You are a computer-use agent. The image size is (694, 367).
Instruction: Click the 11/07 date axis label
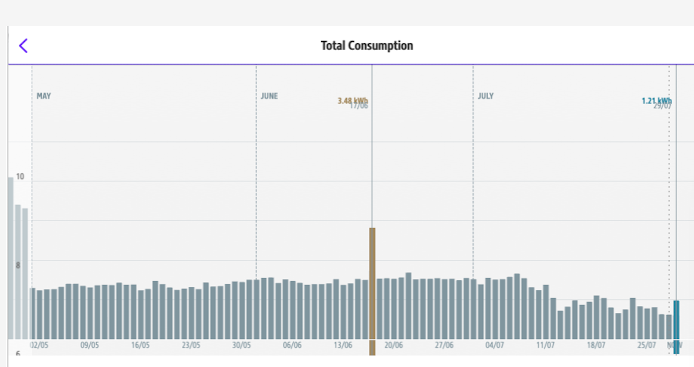pos(545,345)
